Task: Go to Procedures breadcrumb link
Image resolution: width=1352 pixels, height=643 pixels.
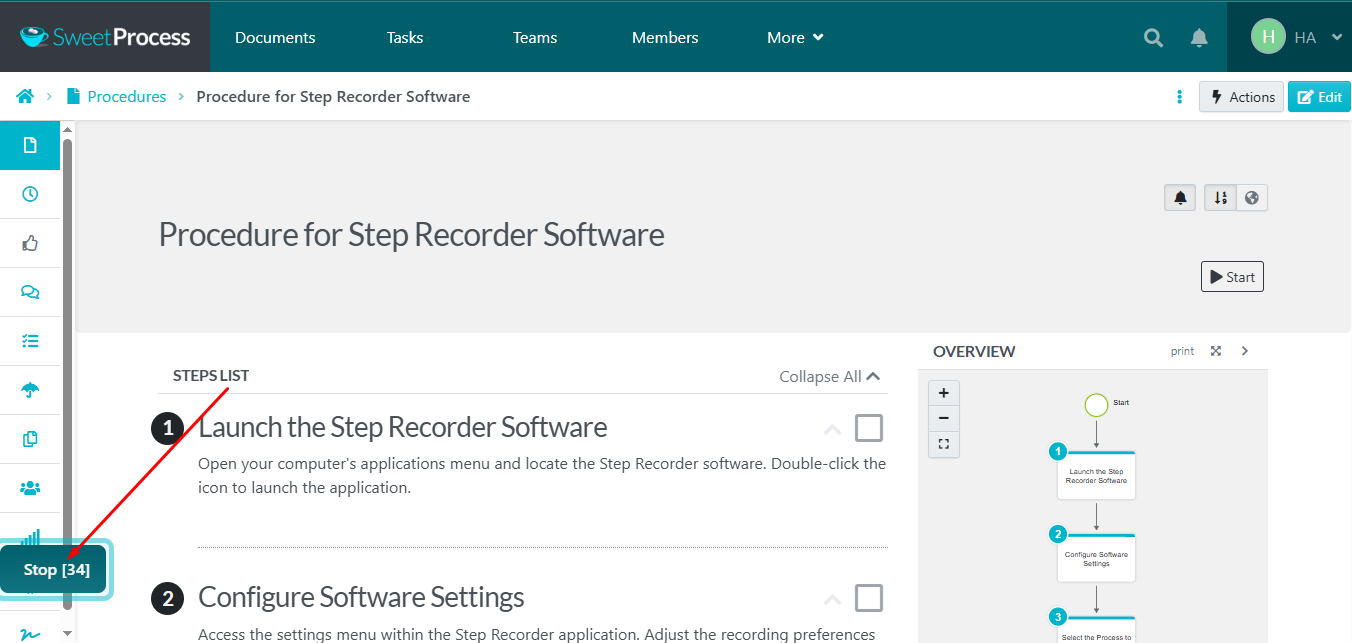Action: pos(127,96)
